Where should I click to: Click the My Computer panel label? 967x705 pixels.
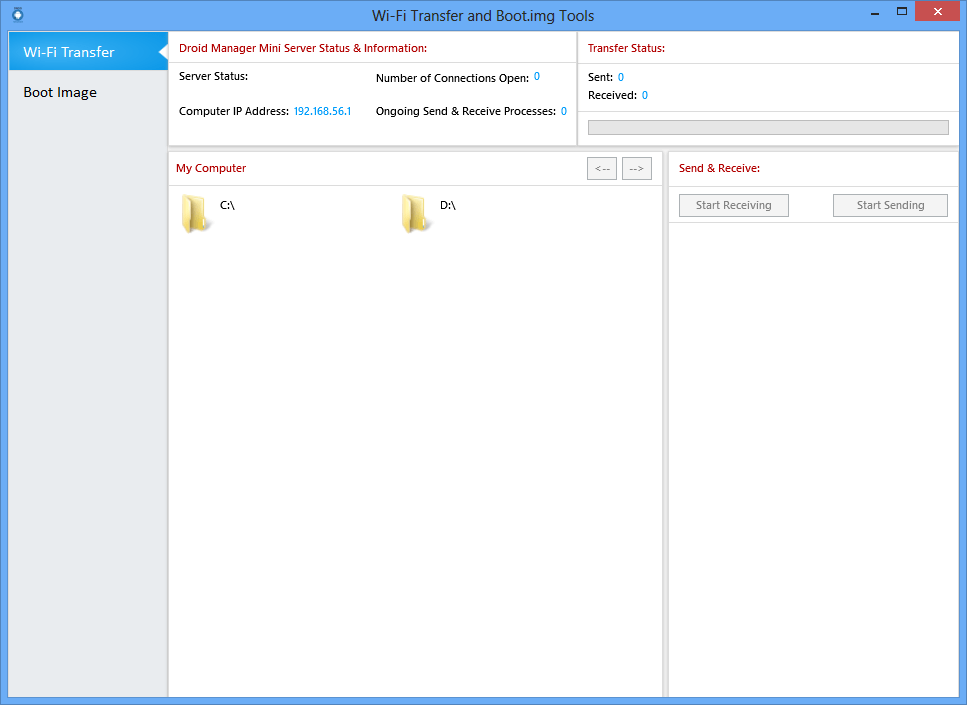[210, 168]
